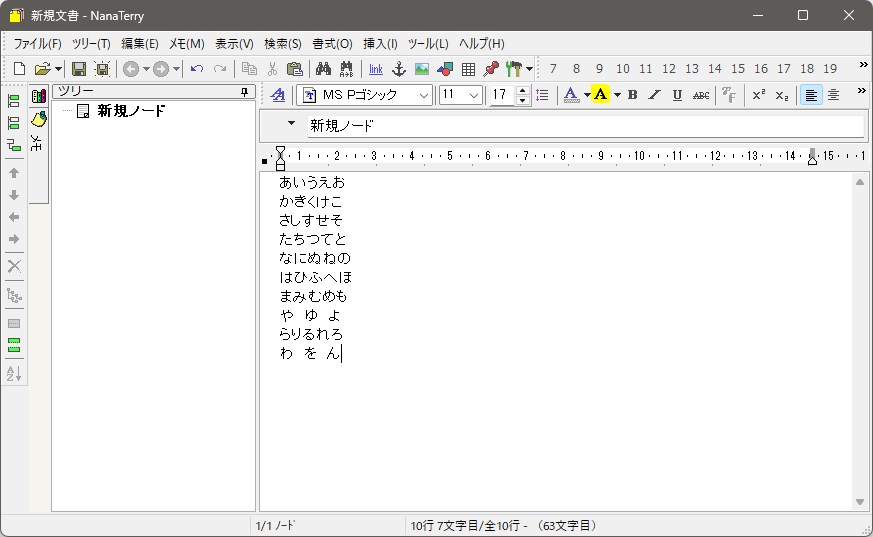Enable center text alignment
The width and height of the screenshot is (873, 537).
click(x=833, y=95)
